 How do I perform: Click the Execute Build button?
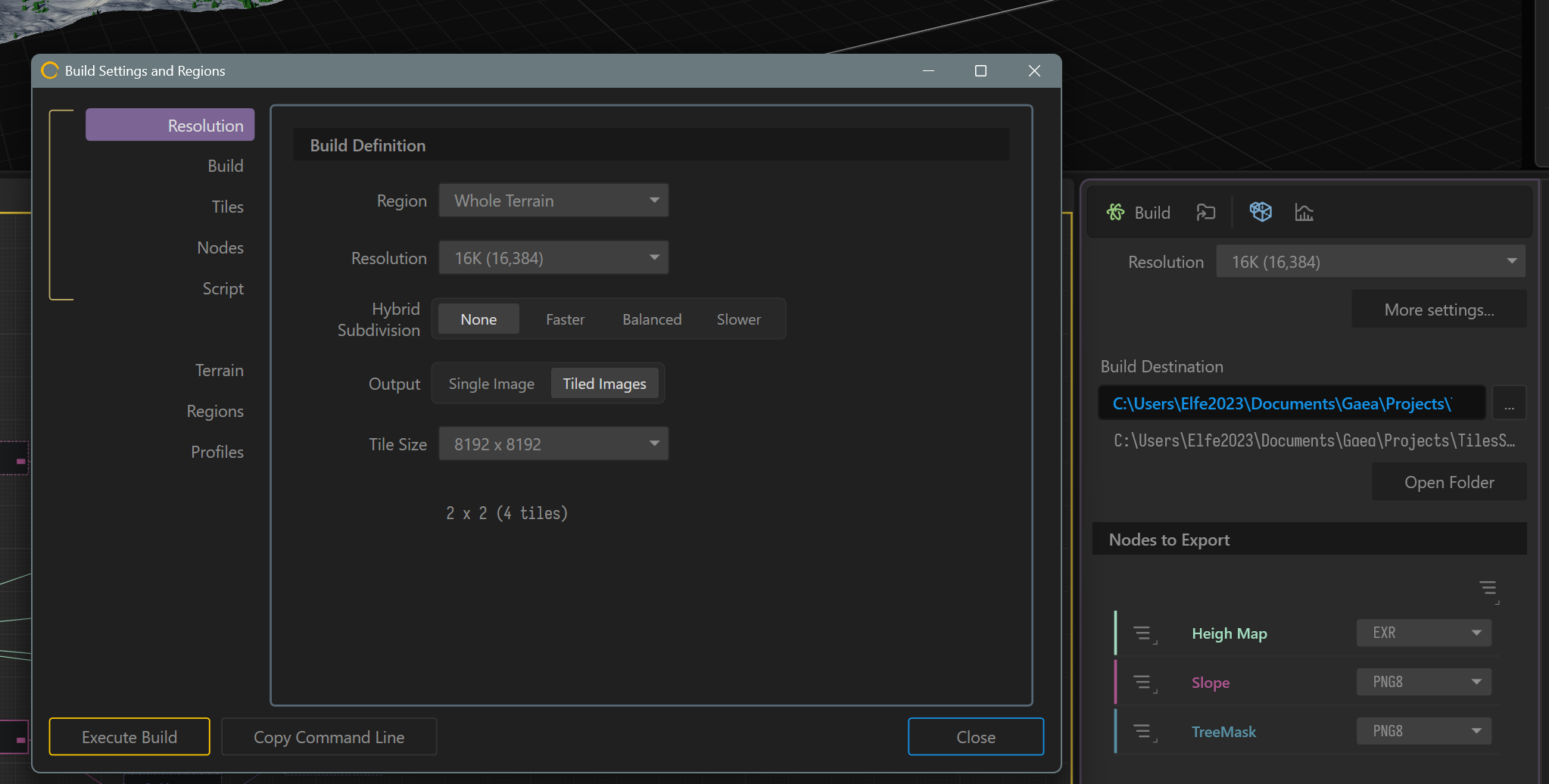point(129,736)
